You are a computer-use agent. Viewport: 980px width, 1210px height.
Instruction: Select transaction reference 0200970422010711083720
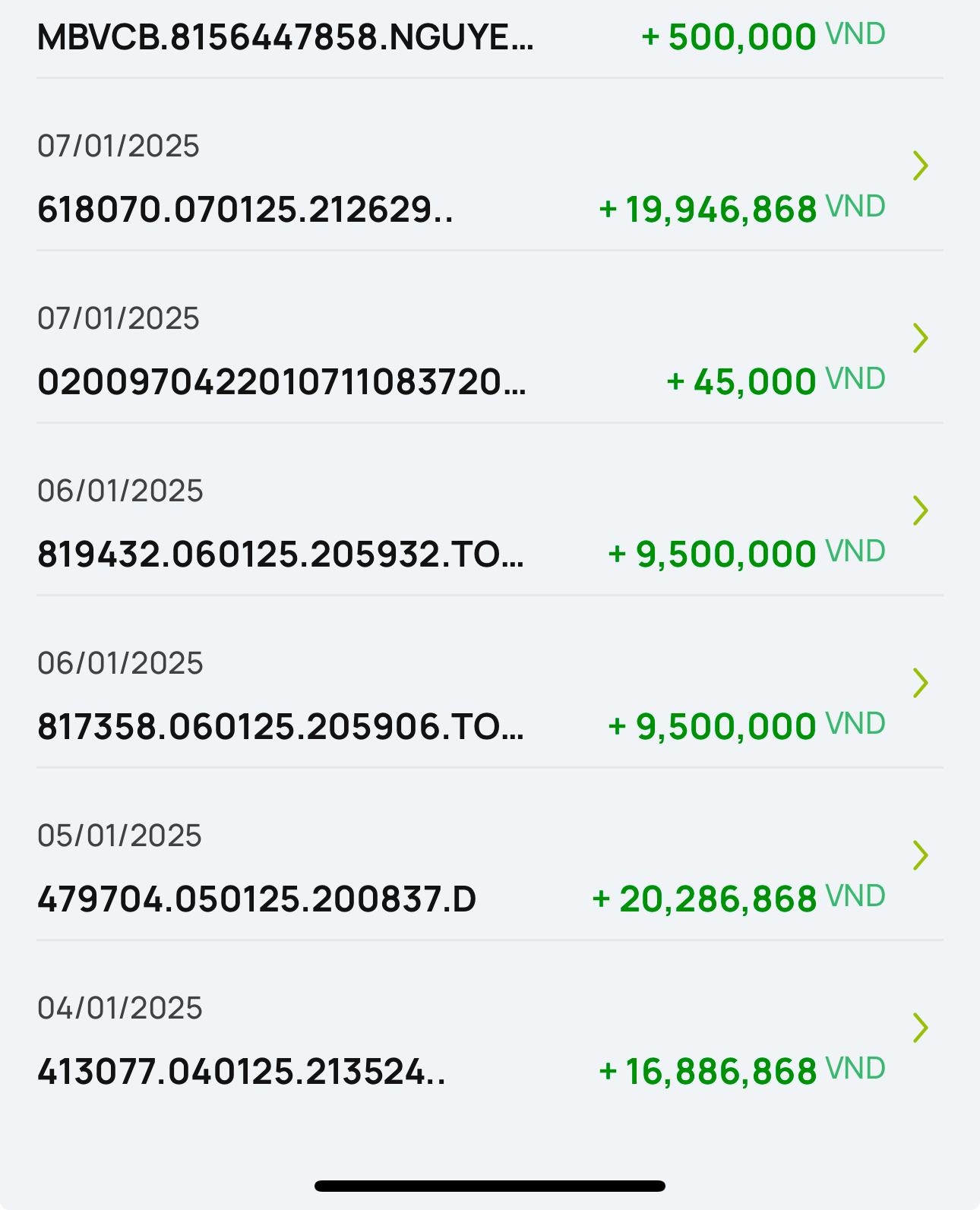point(281,382)
